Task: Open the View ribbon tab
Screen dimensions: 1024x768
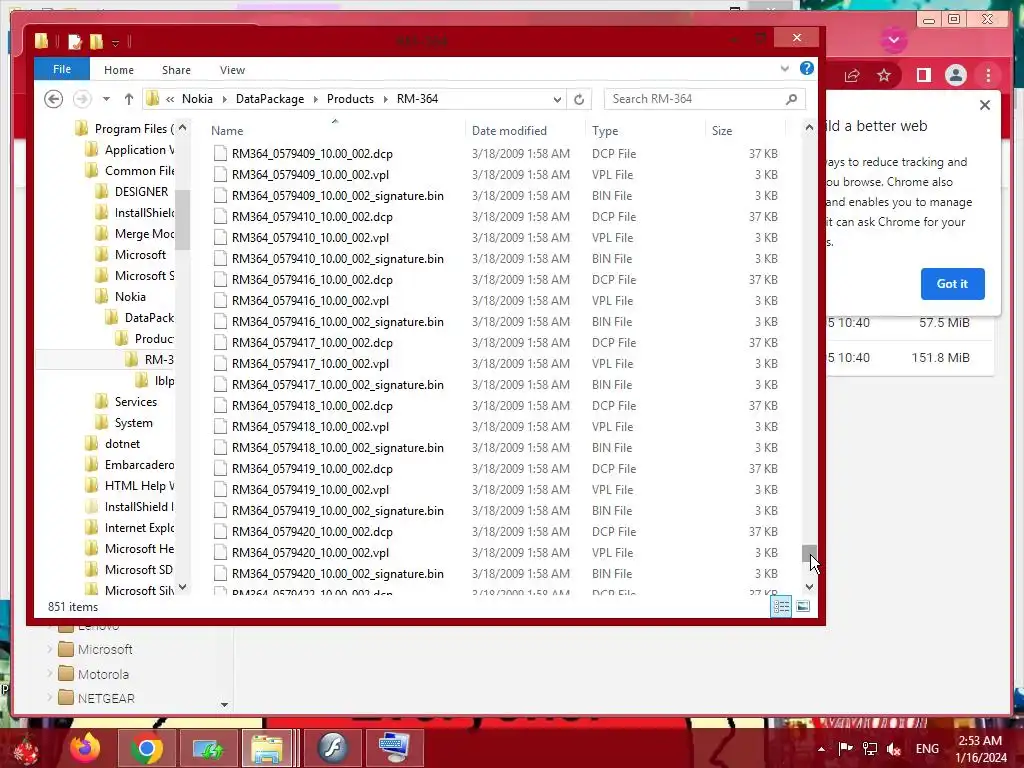Action: click(232, 70)
